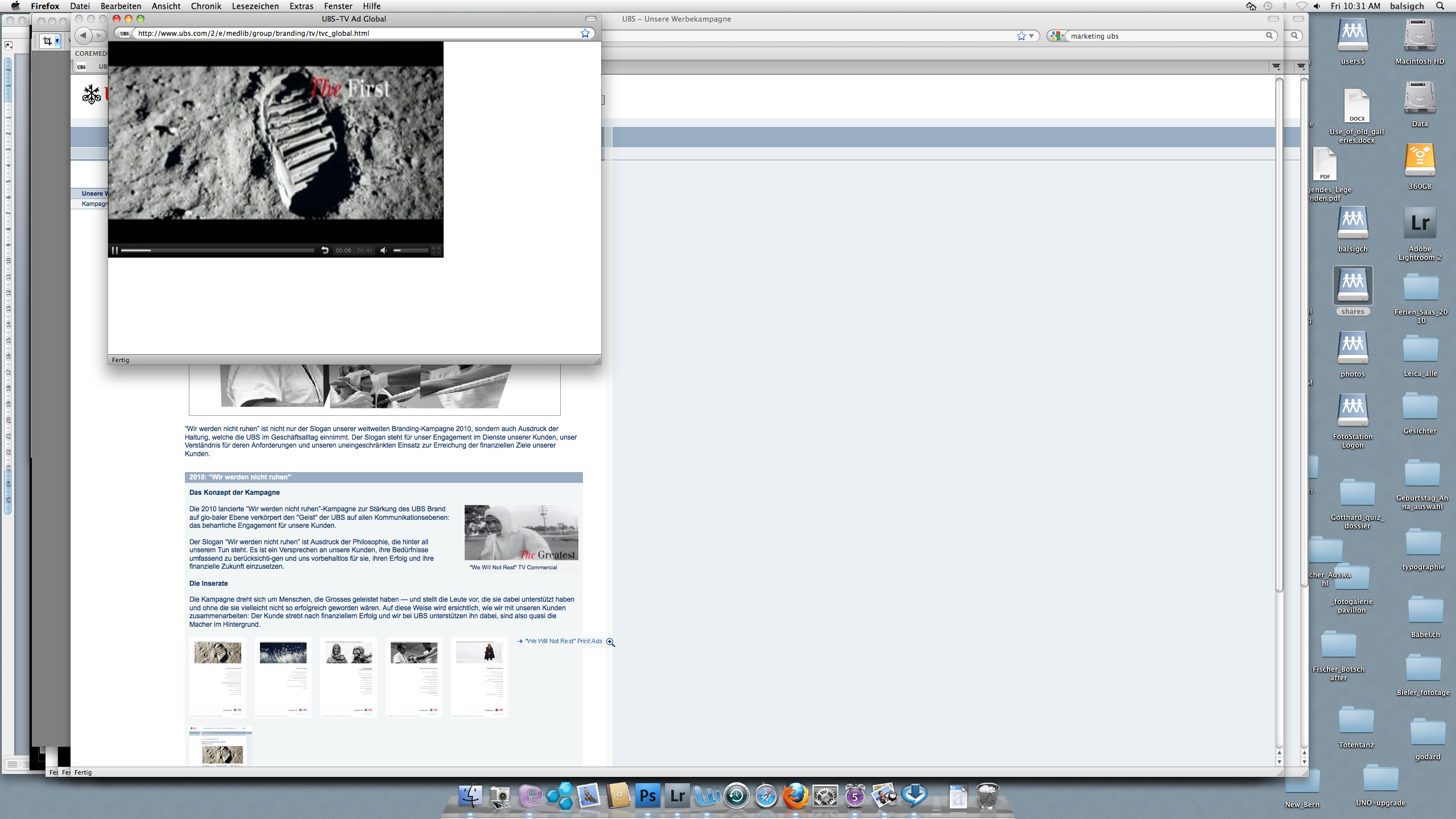Open the Chronik menu
Image resolution: width=1456 pixels, height=819 pixels.
(206, 6)
